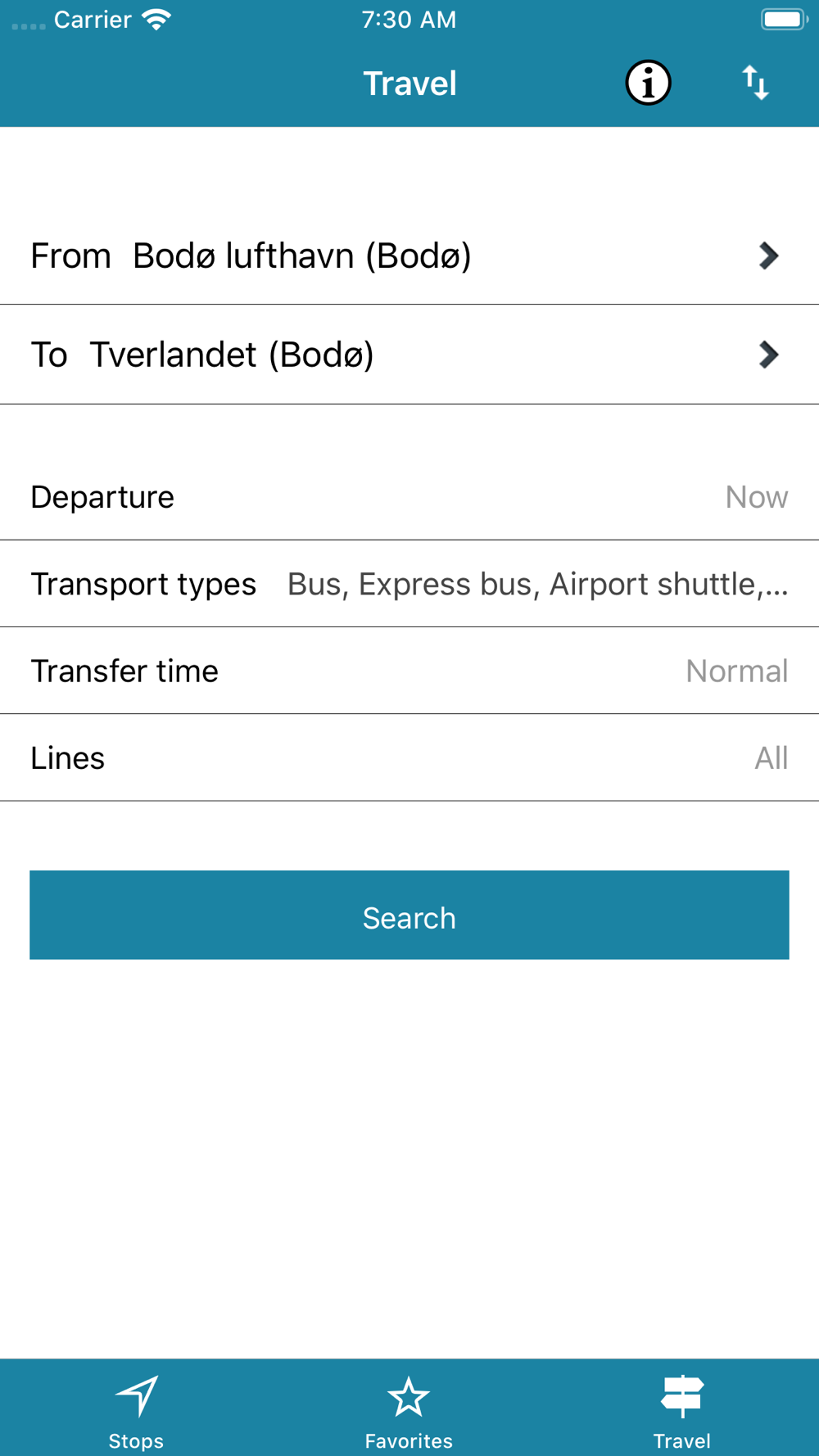
Task: Select the Stops tab label
Action: [136, 1440]
